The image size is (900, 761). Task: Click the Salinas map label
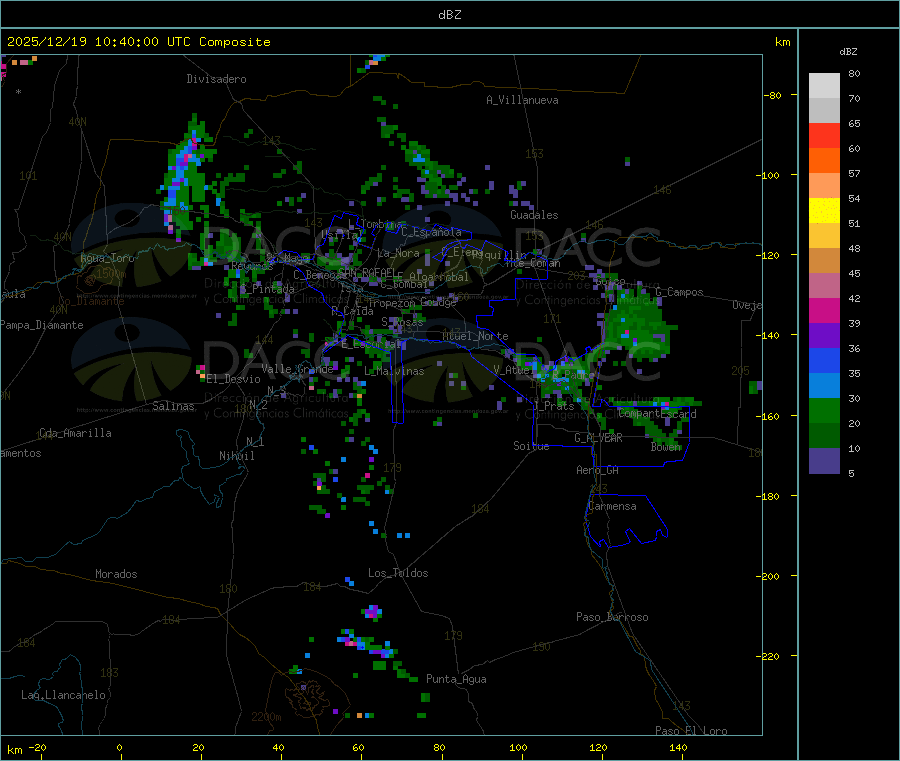point(173,406)
